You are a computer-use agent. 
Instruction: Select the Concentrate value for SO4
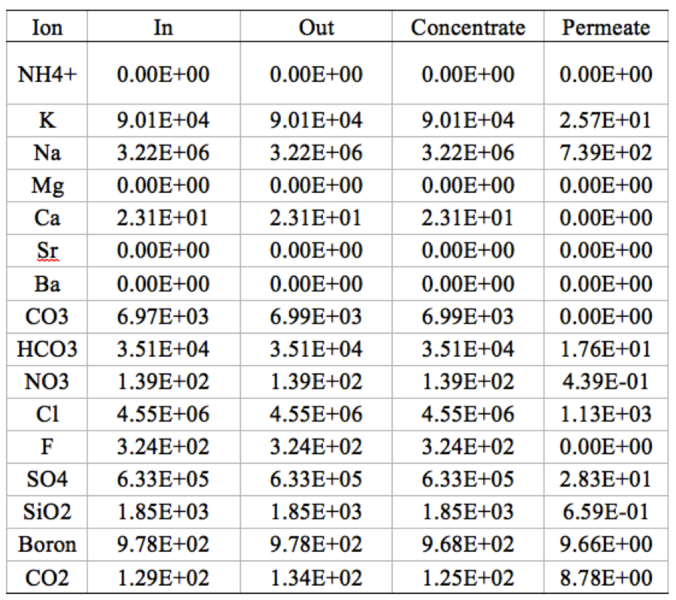click(468, 479)
